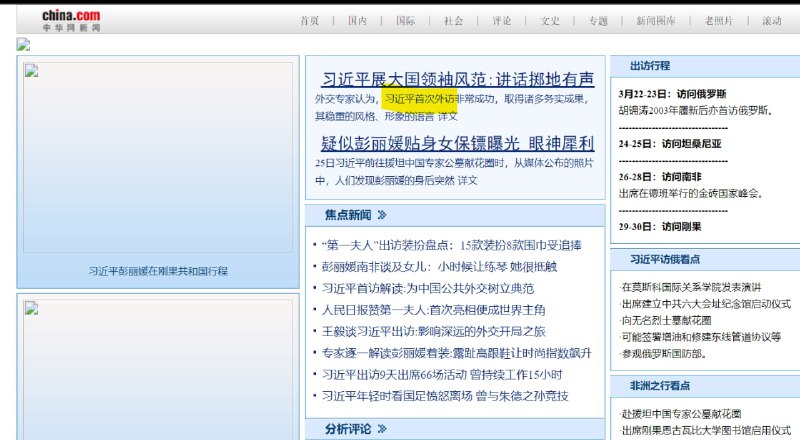Click the 非洲之行看点 panel heading
The image size is (800, 440).
[660, 386]
